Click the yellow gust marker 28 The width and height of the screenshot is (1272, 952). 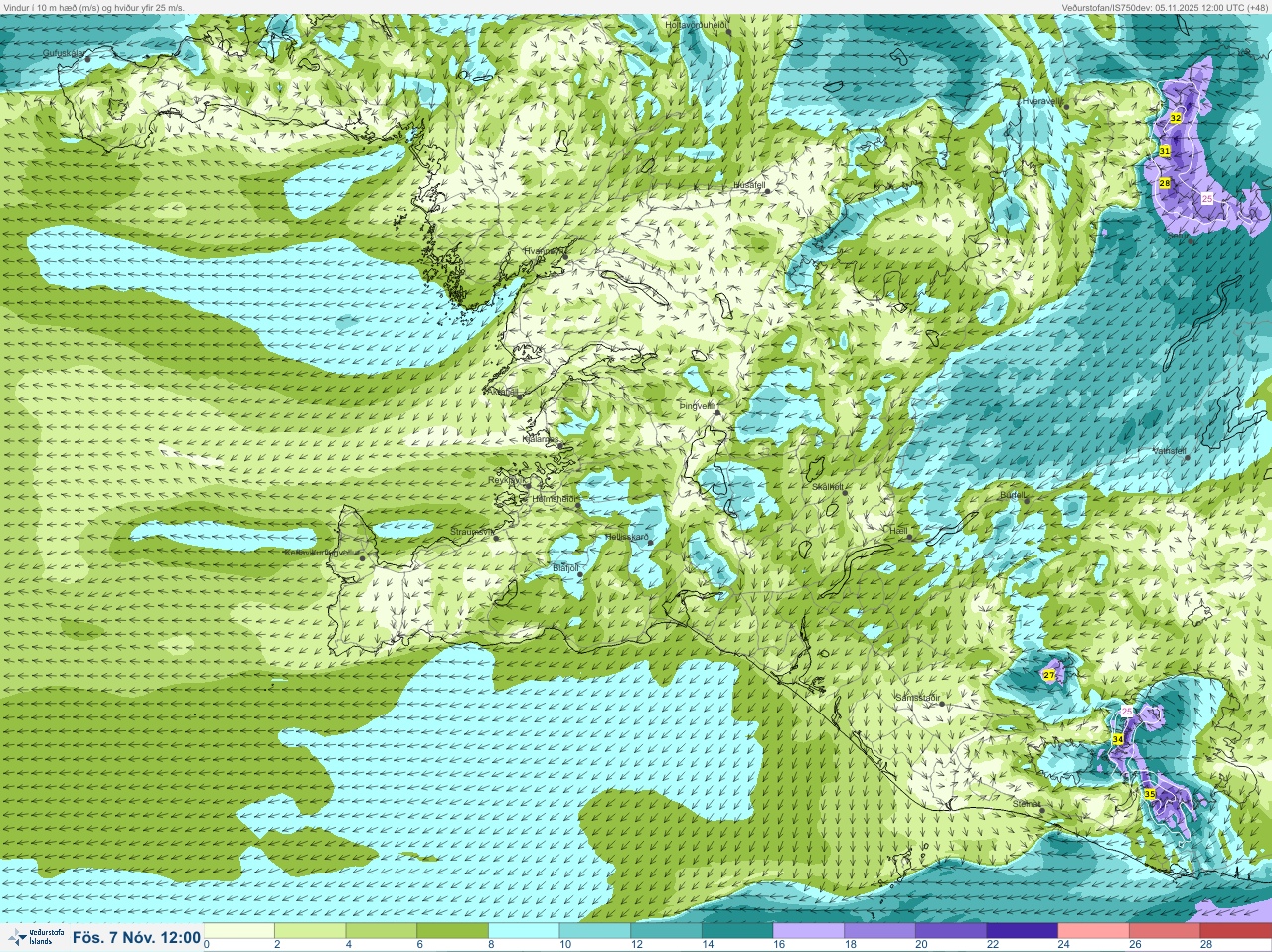tap(1165, 183)
